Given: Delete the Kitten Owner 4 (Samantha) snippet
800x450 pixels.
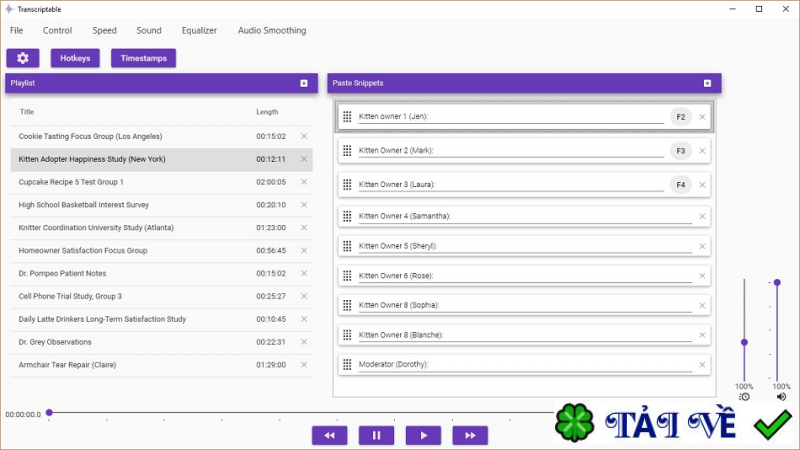Looking at the screenshot, I should 702,216.
